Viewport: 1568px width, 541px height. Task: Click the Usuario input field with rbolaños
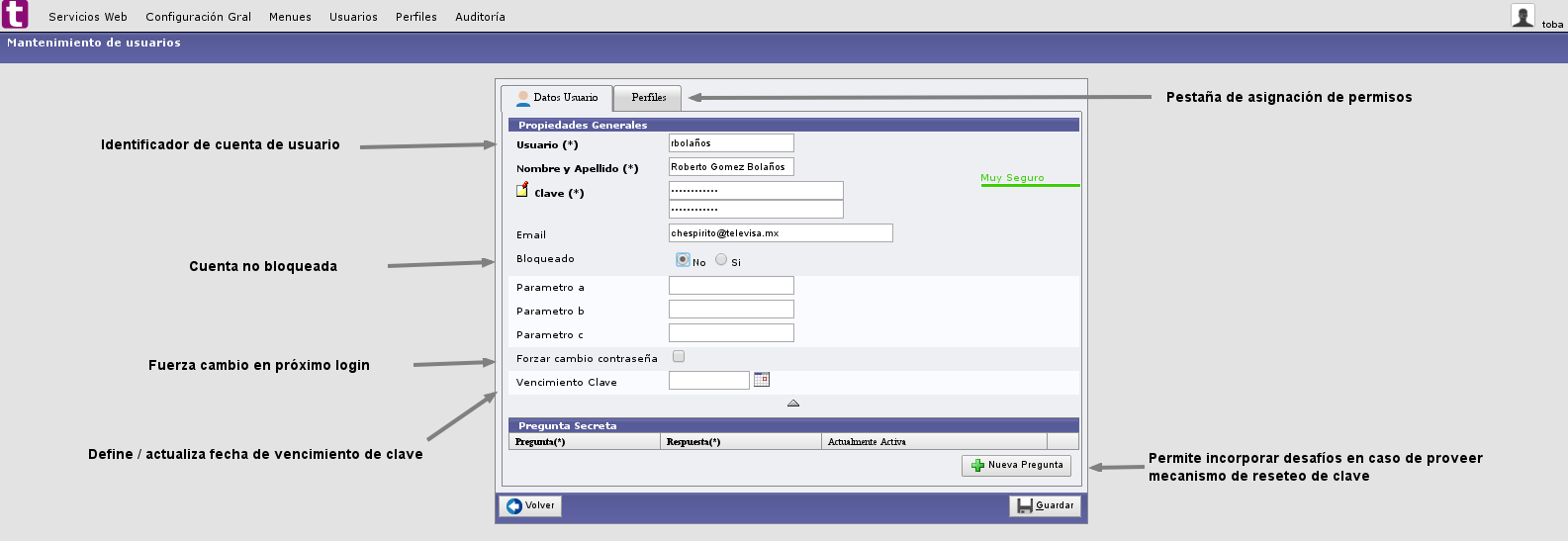coord(731,143)
